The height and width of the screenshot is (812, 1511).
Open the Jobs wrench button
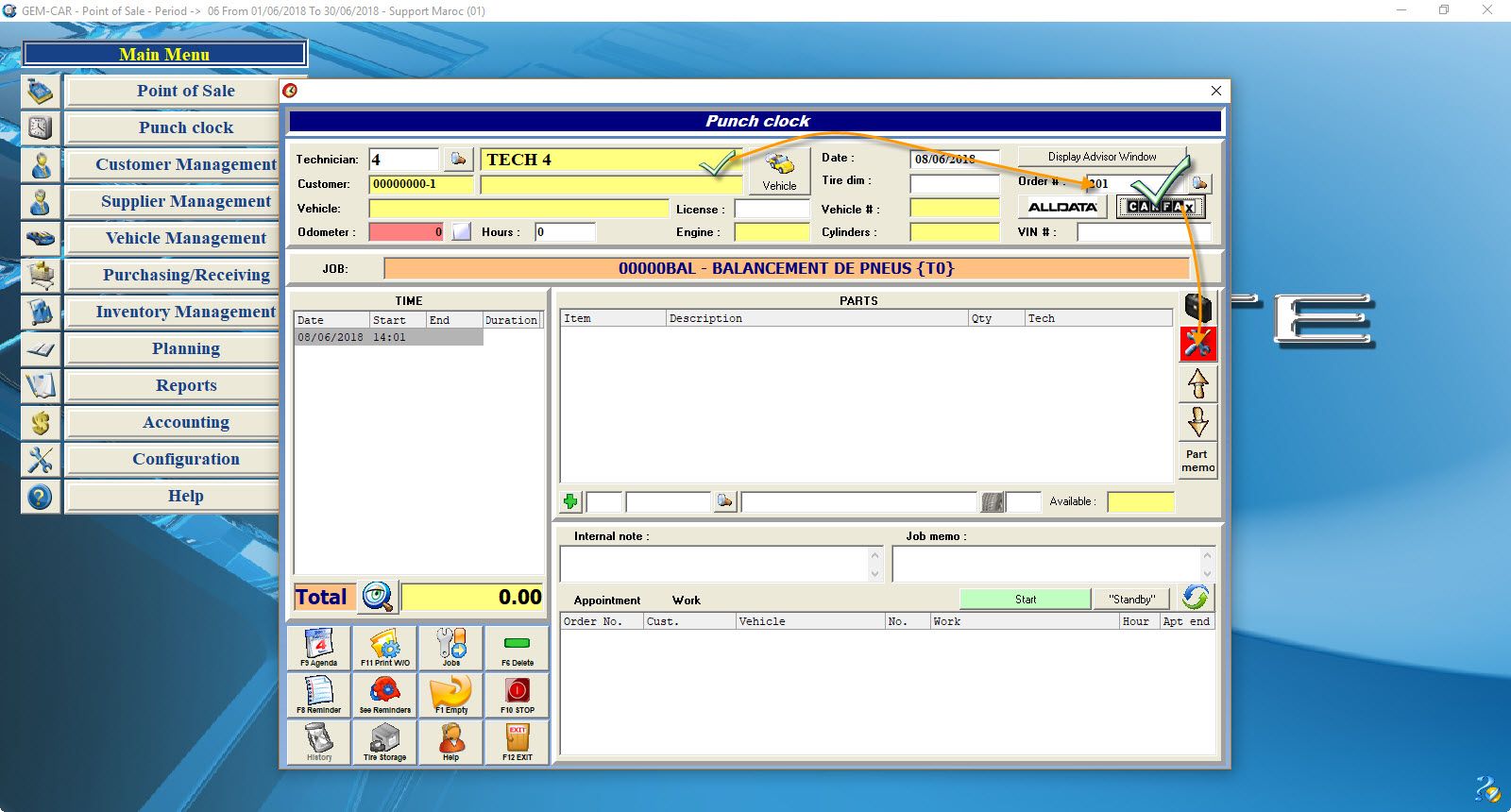tap(451, 648)
